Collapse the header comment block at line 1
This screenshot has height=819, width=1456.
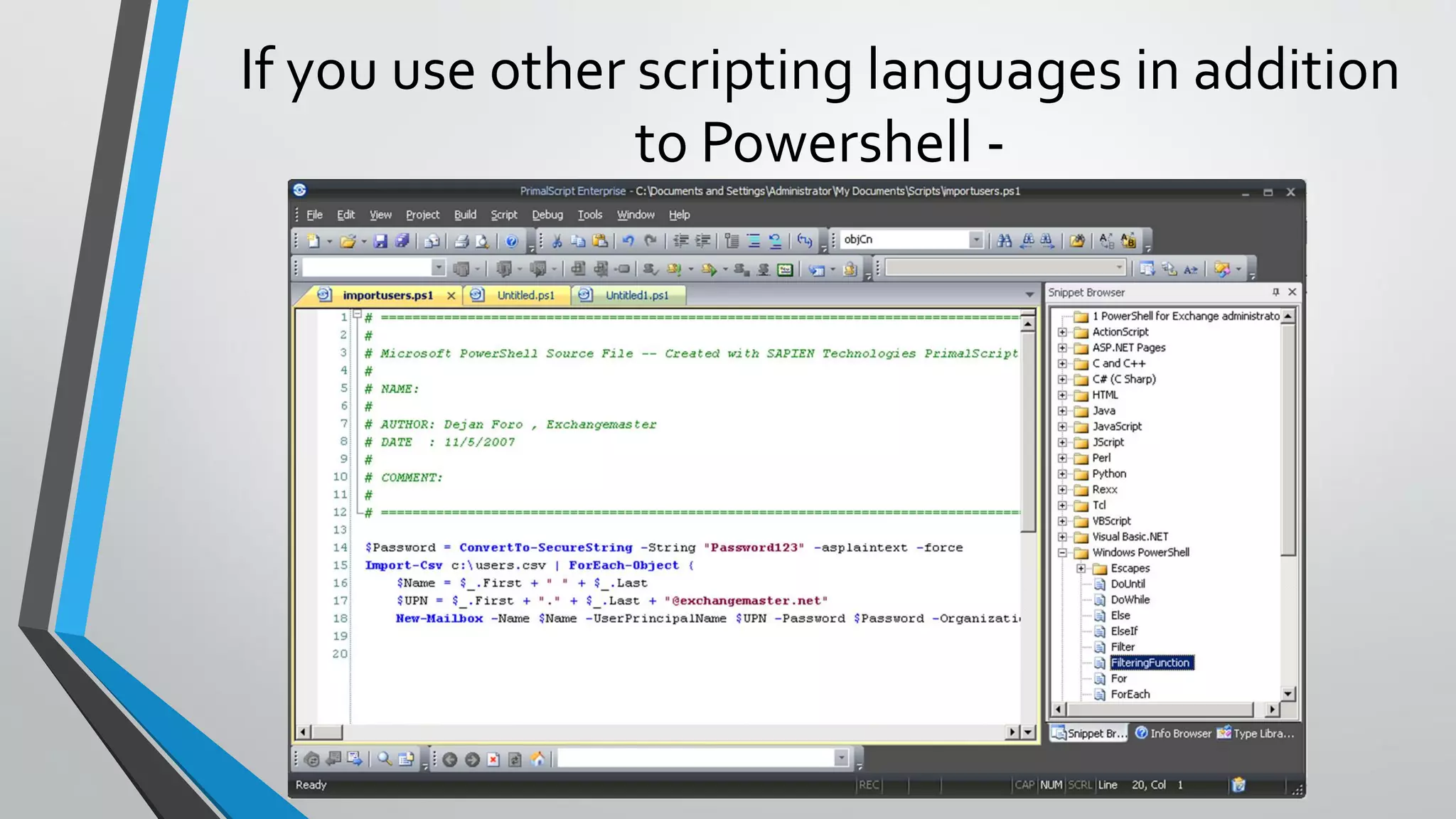[358, 314]
